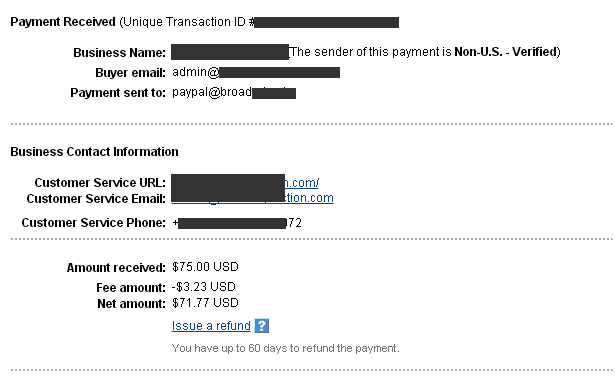Image resolution: width=615 pixels, height=378 pixels.
Task: Select the paypal@broad recipient address
Action: click(x=234, y=93)
